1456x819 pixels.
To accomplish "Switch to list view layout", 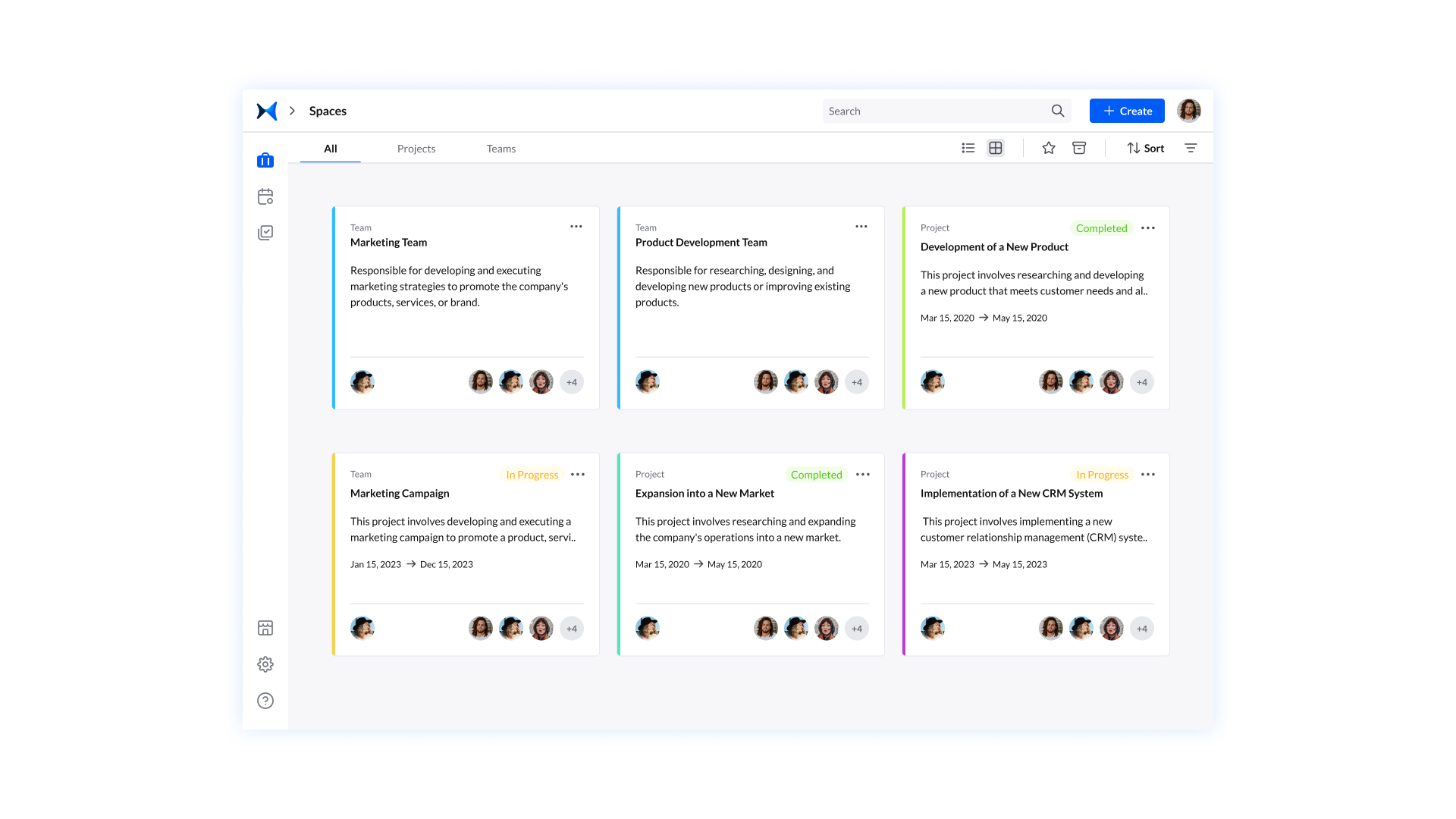I will pyautogui.click(x=968, y=148).
